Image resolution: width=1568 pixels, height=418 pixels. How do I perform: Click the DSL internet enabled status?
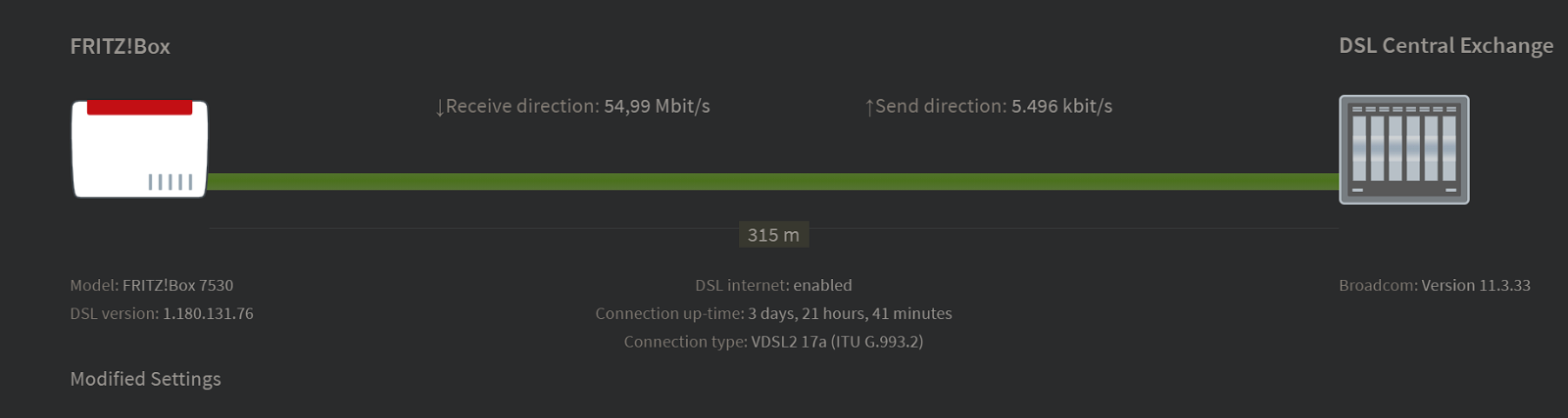(773, 285)
